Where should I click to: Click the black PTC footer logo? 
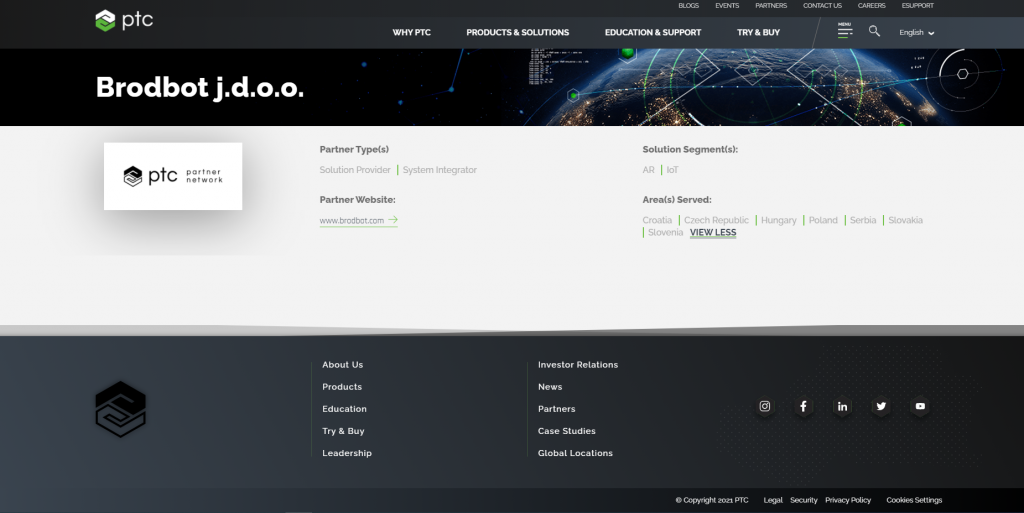(x=121, y=409)
